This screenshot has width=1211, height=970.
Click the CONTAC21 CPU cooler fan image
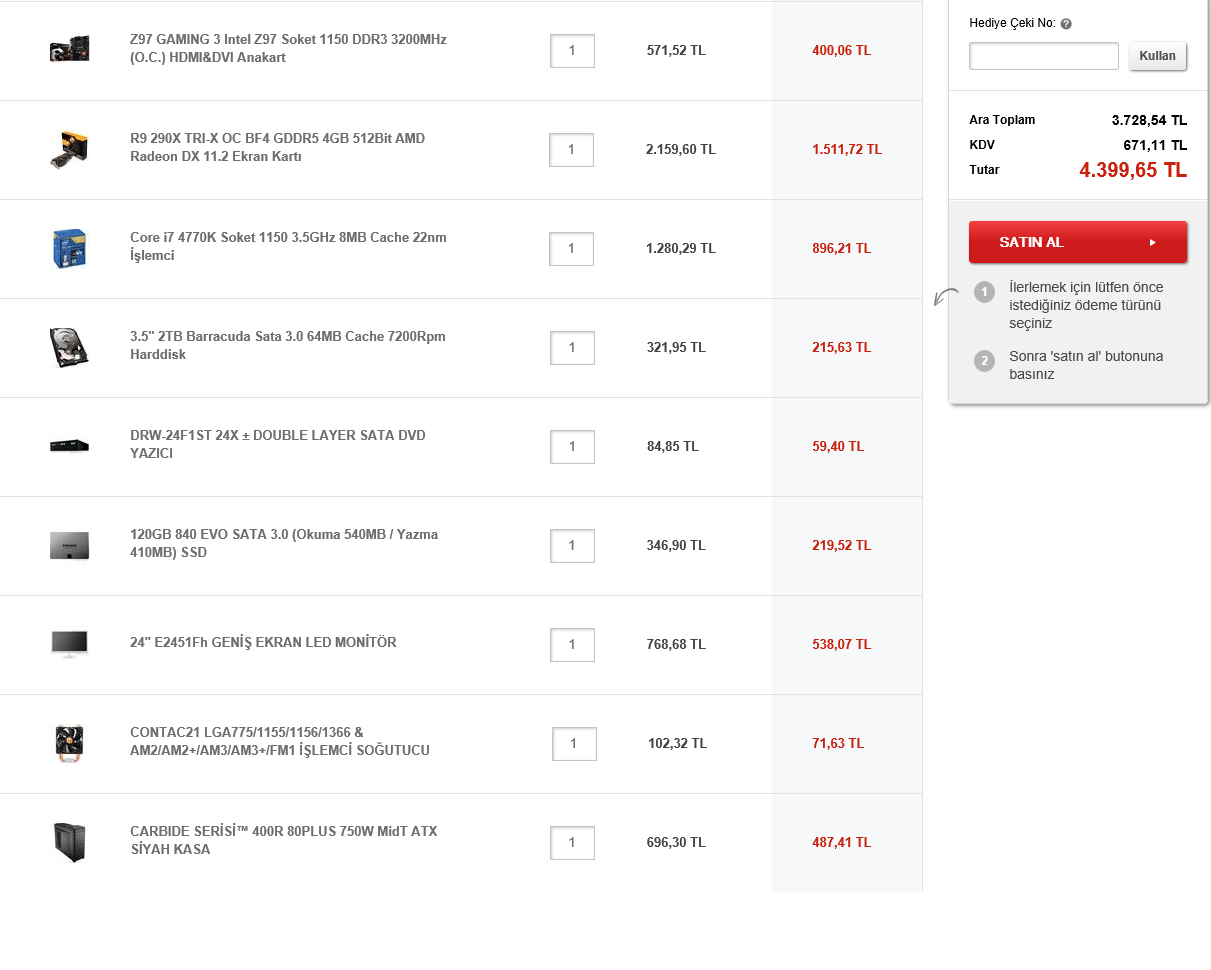pyautogui.click(x=69, y=744)
